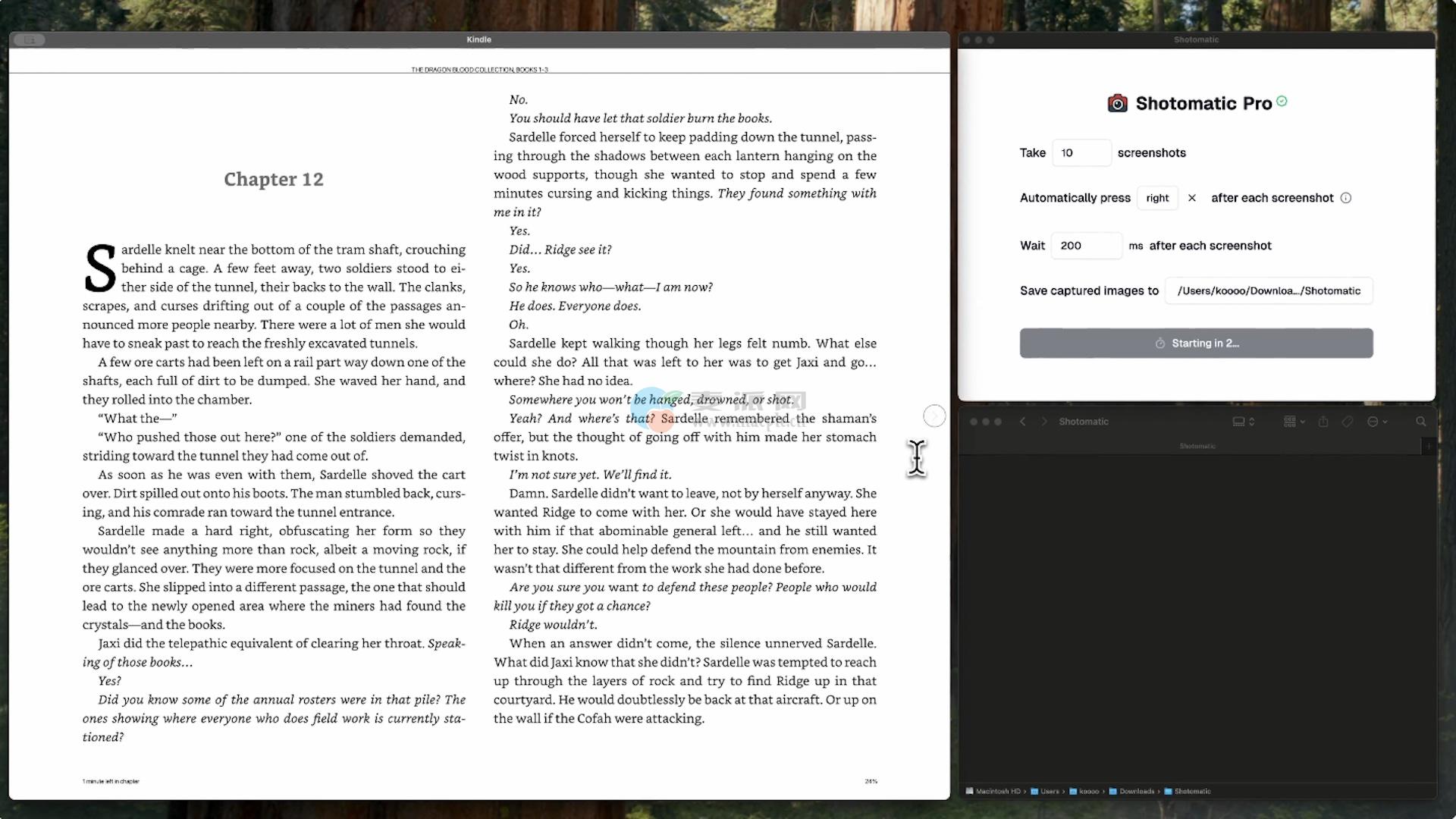Click the Finder Share icon
The height and width of the screenshot is (819, 1456).
1323,422
